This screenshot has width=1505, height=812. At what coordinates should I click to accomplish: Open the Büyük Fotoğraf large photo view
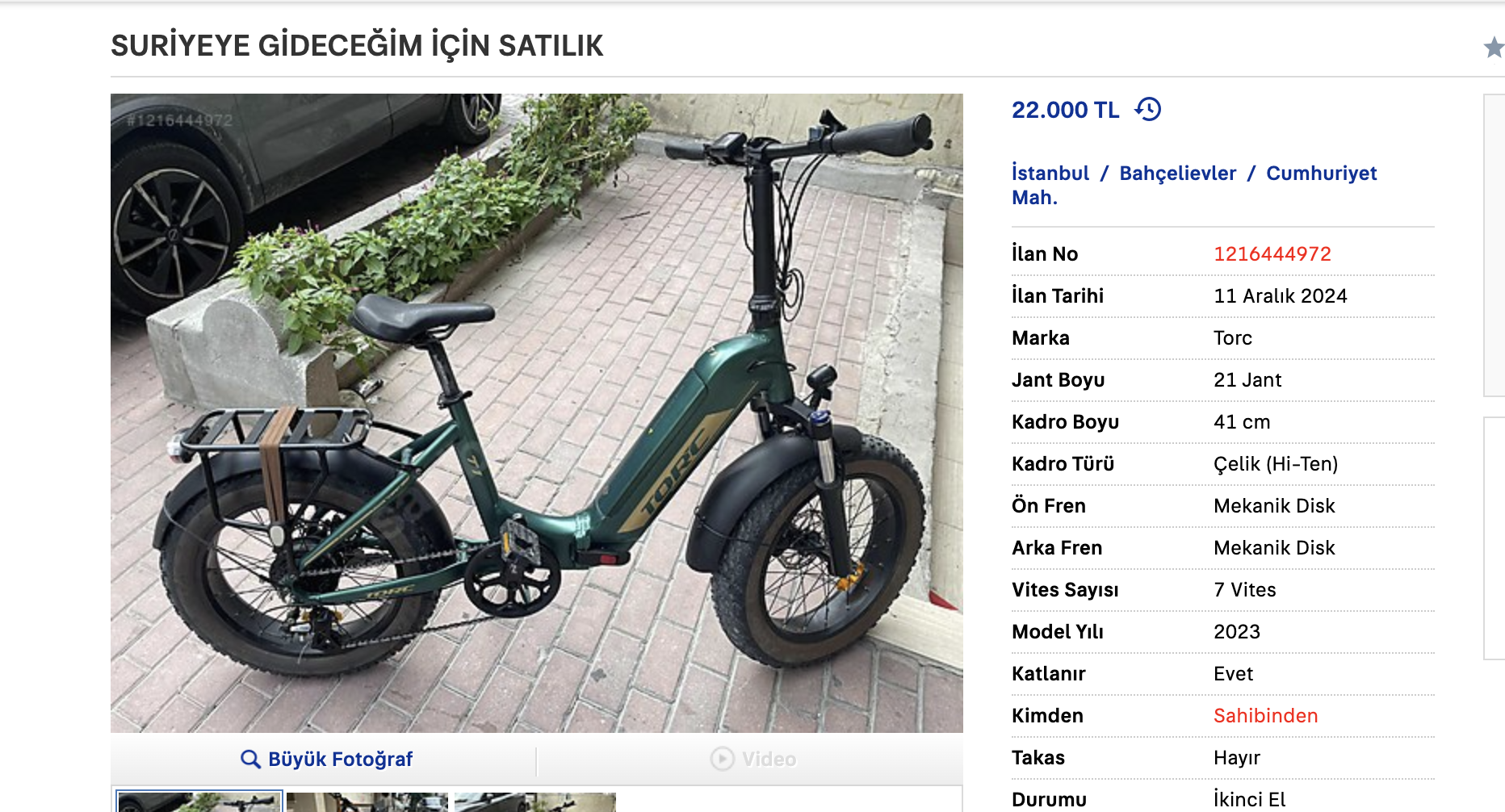[x=327, y=760]
